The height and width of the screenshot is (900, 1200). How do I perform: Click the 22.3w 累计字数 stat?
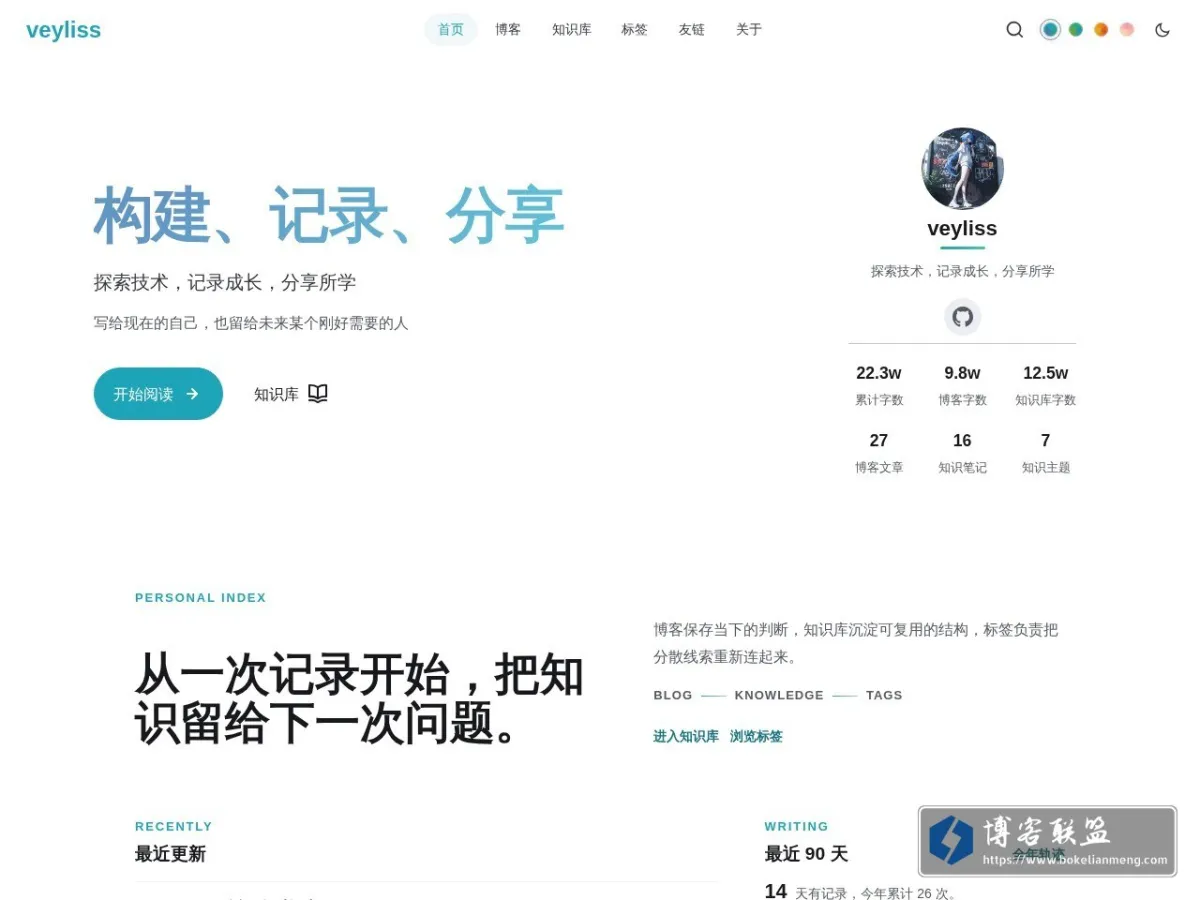coord(879,385)
